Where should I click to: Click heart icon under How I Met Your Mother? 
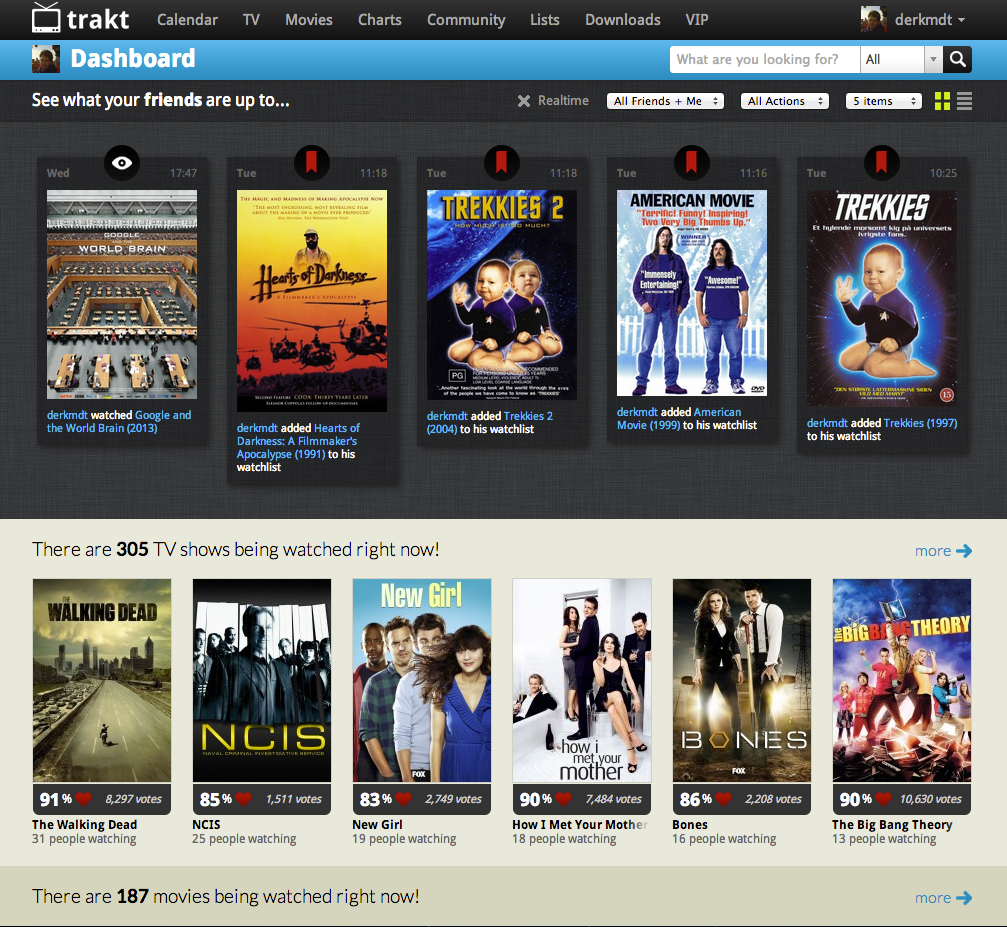(563, 799)
